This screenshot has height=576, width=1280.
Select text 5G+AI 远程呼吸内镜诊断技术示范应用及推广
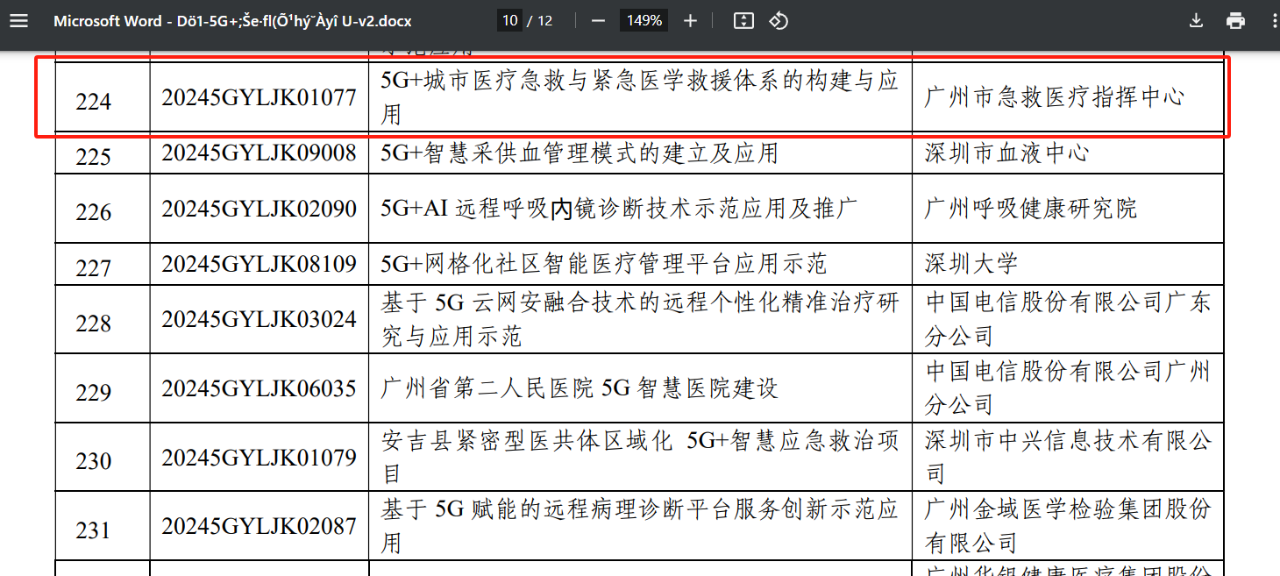coord(619,209)
